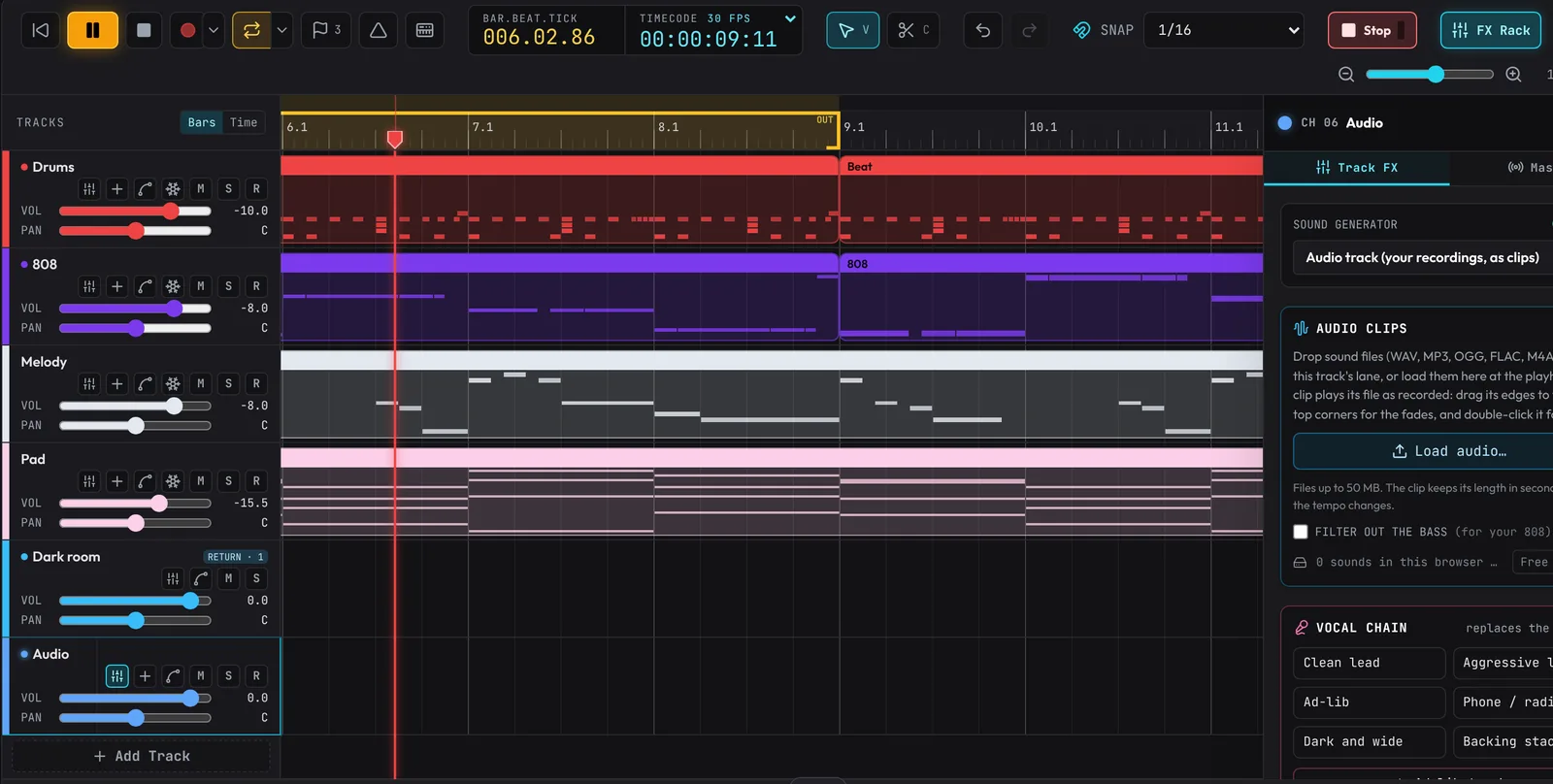
Task: Mute the Drums track
Action: tap(201, 189)
